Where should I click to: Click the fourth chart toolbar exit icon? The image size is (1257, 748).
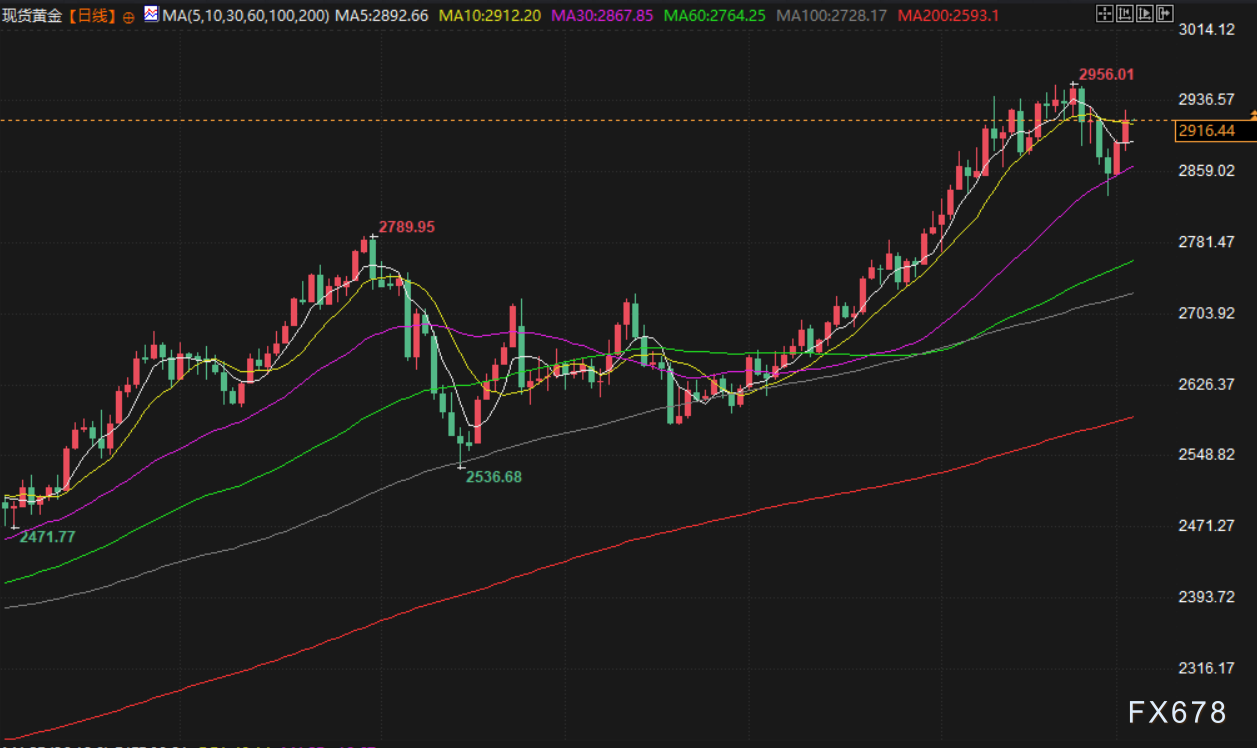click(x=1164, y=14)
